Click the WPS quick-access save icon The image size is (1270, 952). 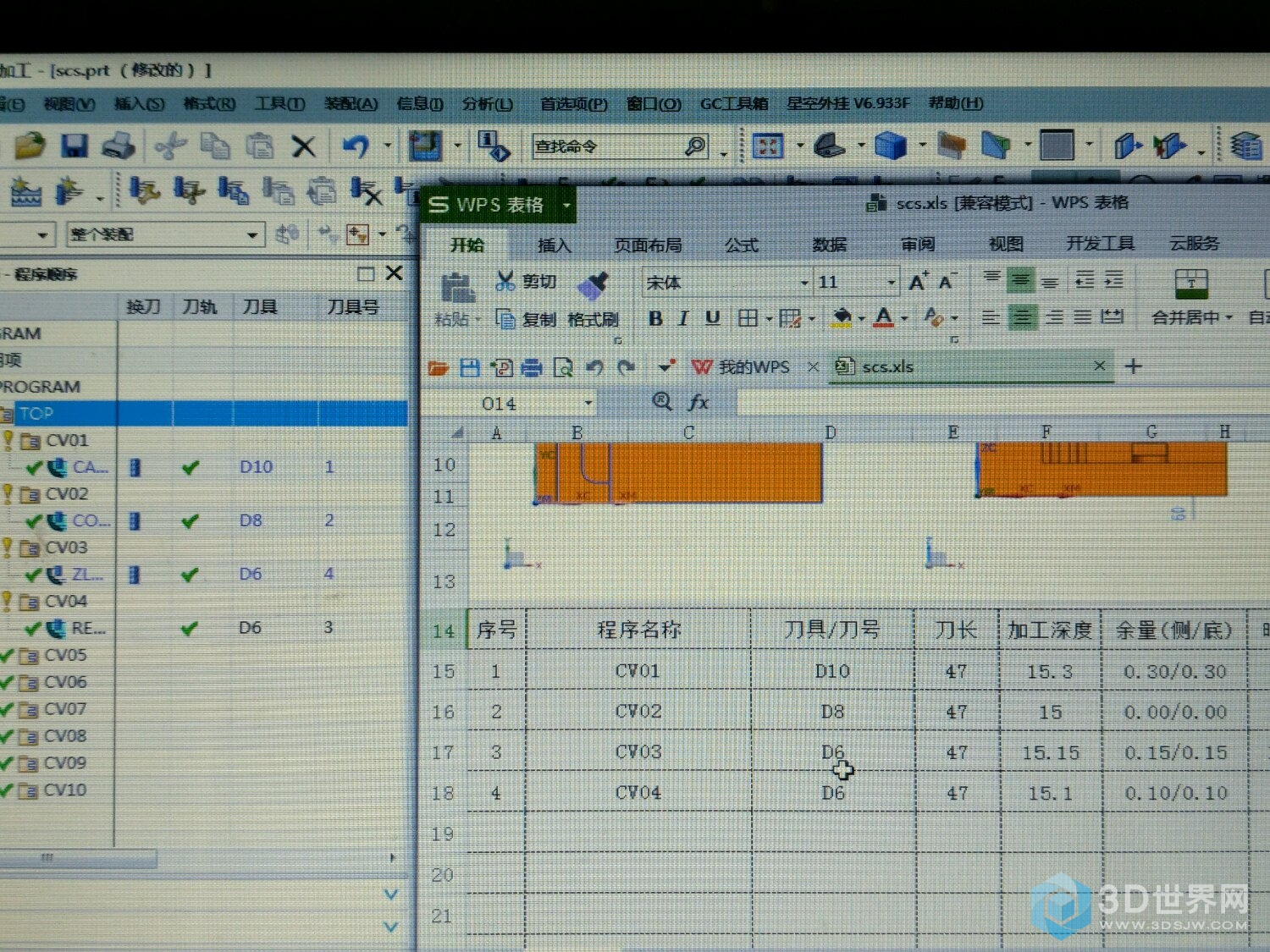click(469, 367)
